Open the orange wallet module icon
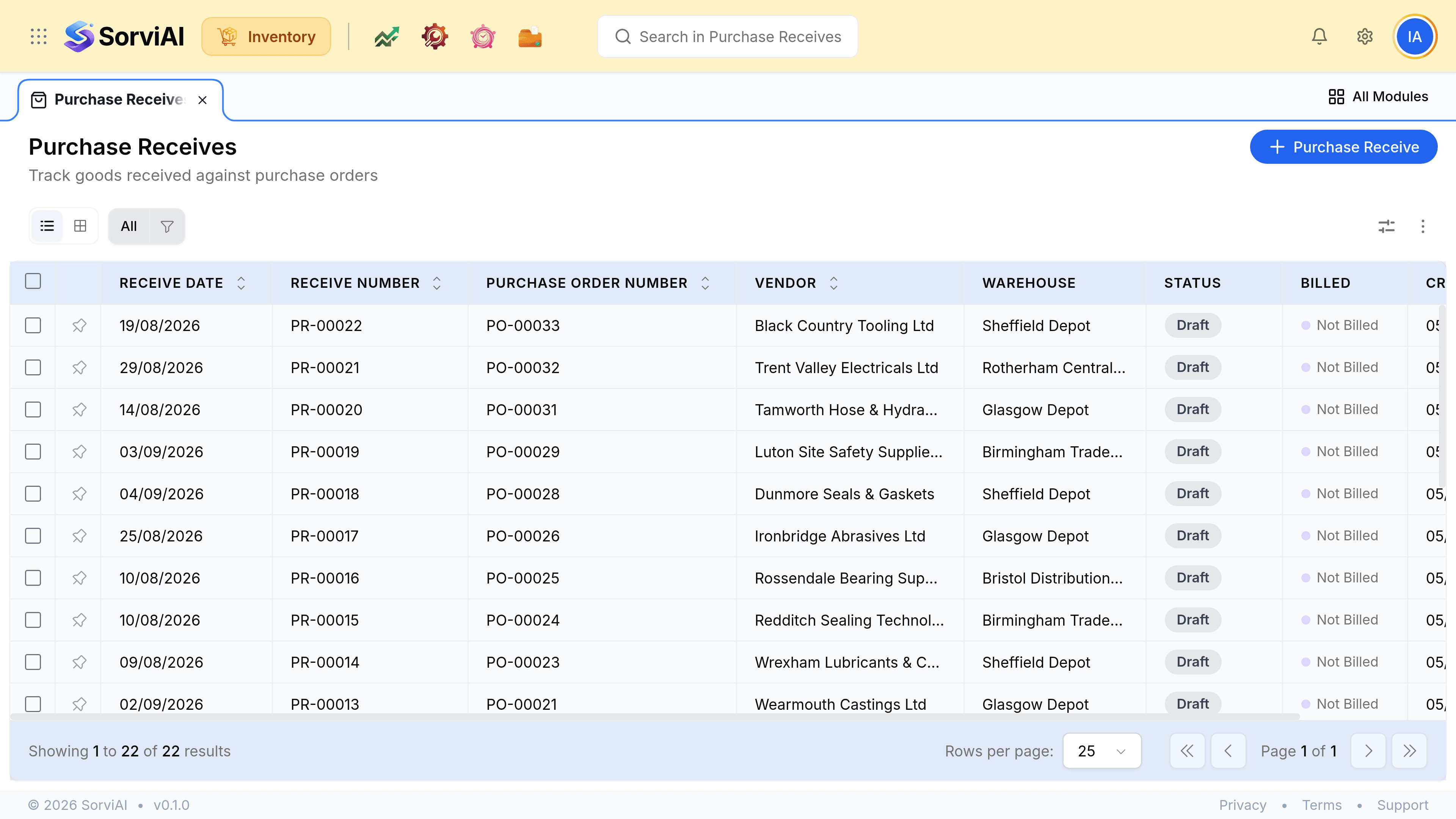 pyautogui.click(x=530, y=37)
